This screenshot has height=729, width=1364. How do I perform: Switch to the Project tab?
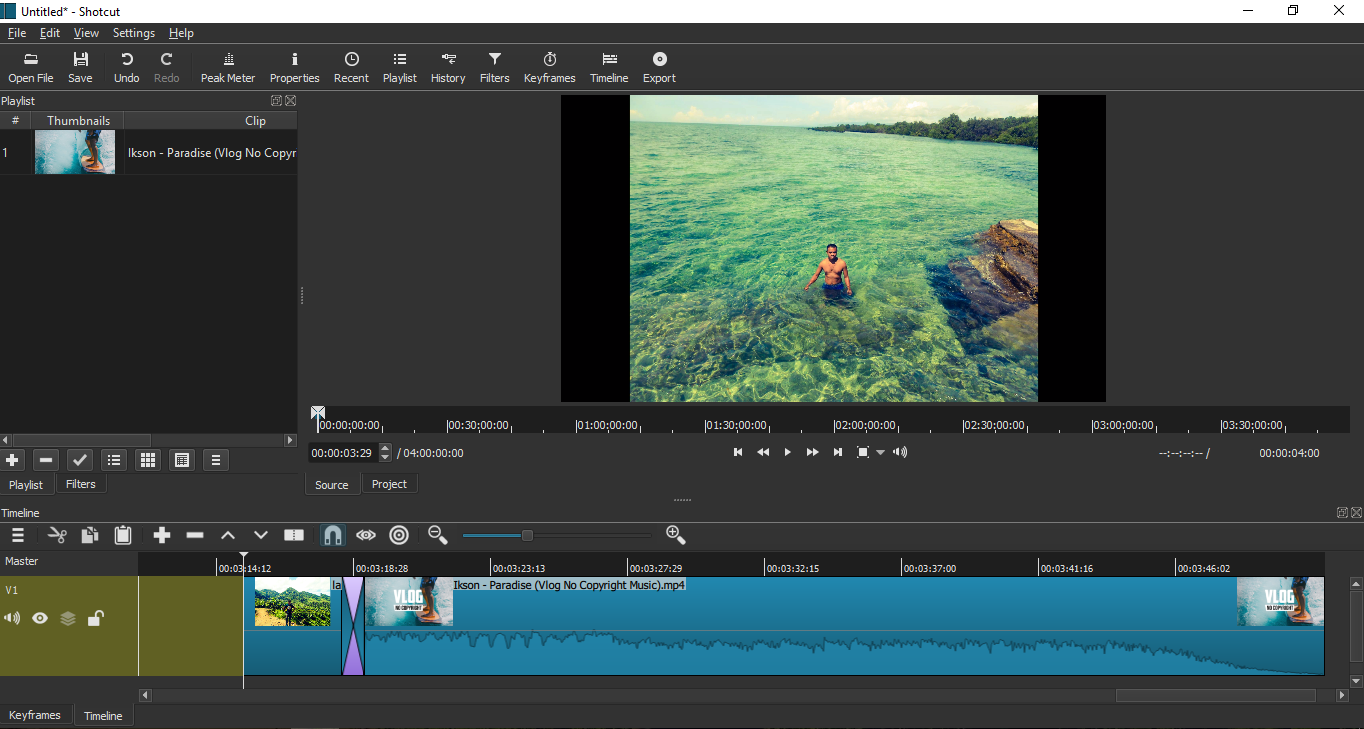pos(389,484)
